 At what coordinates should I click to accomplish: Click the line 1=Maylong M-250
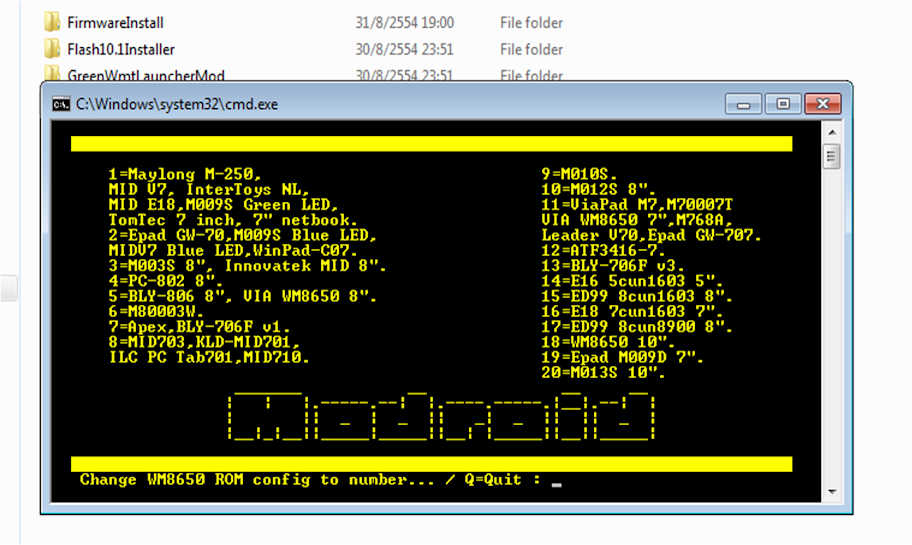[185, 174]
